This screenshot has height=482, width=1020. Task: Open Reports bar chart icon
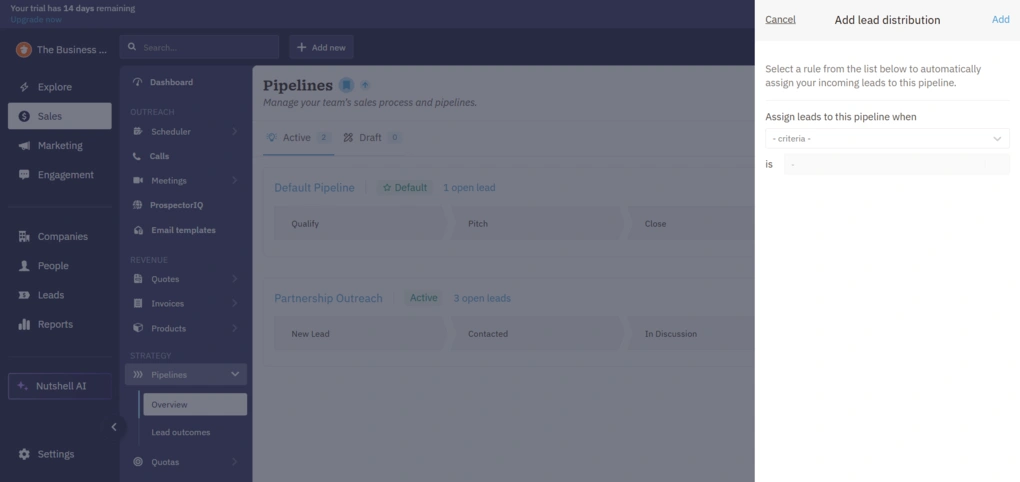24,324
